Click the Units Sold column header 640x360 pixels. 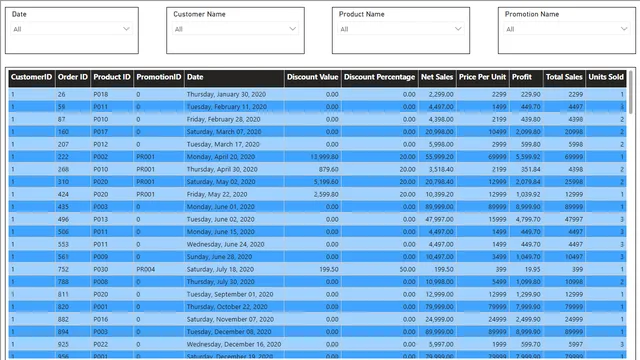[x=606, y=77]
